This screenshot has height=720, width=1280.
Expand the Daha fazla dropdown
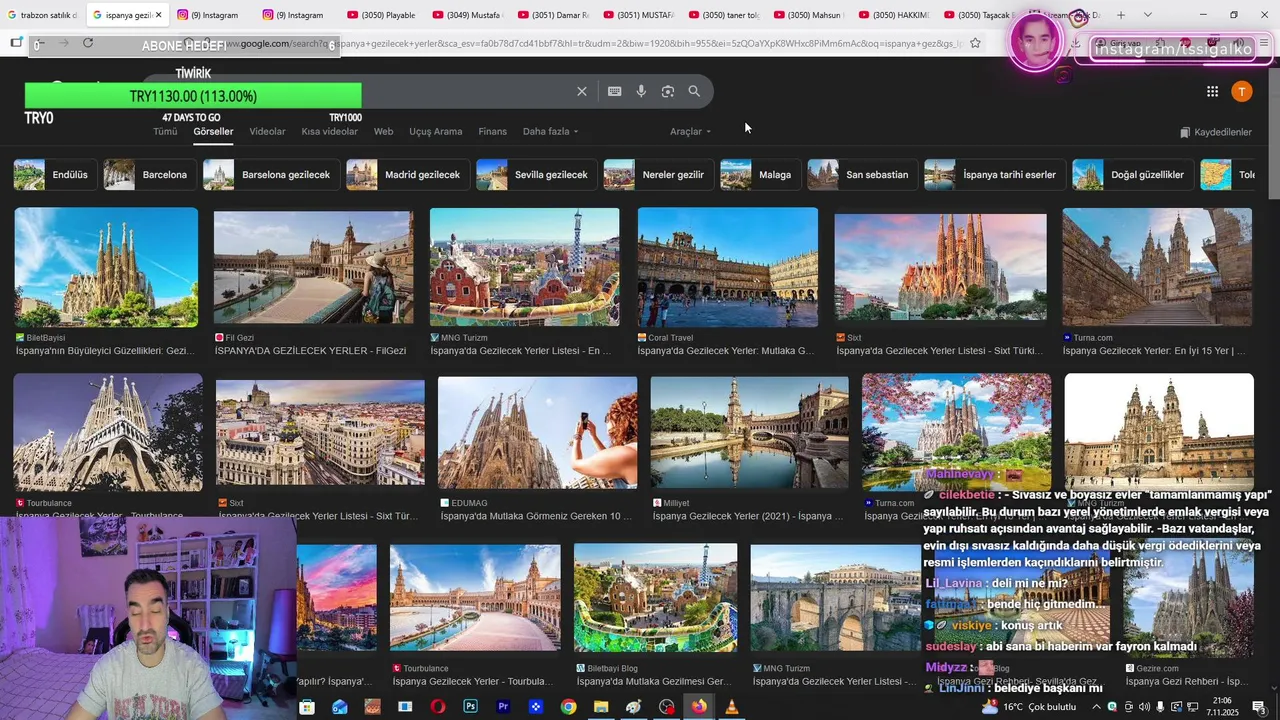pyautogui.click(x=550, y=132)
